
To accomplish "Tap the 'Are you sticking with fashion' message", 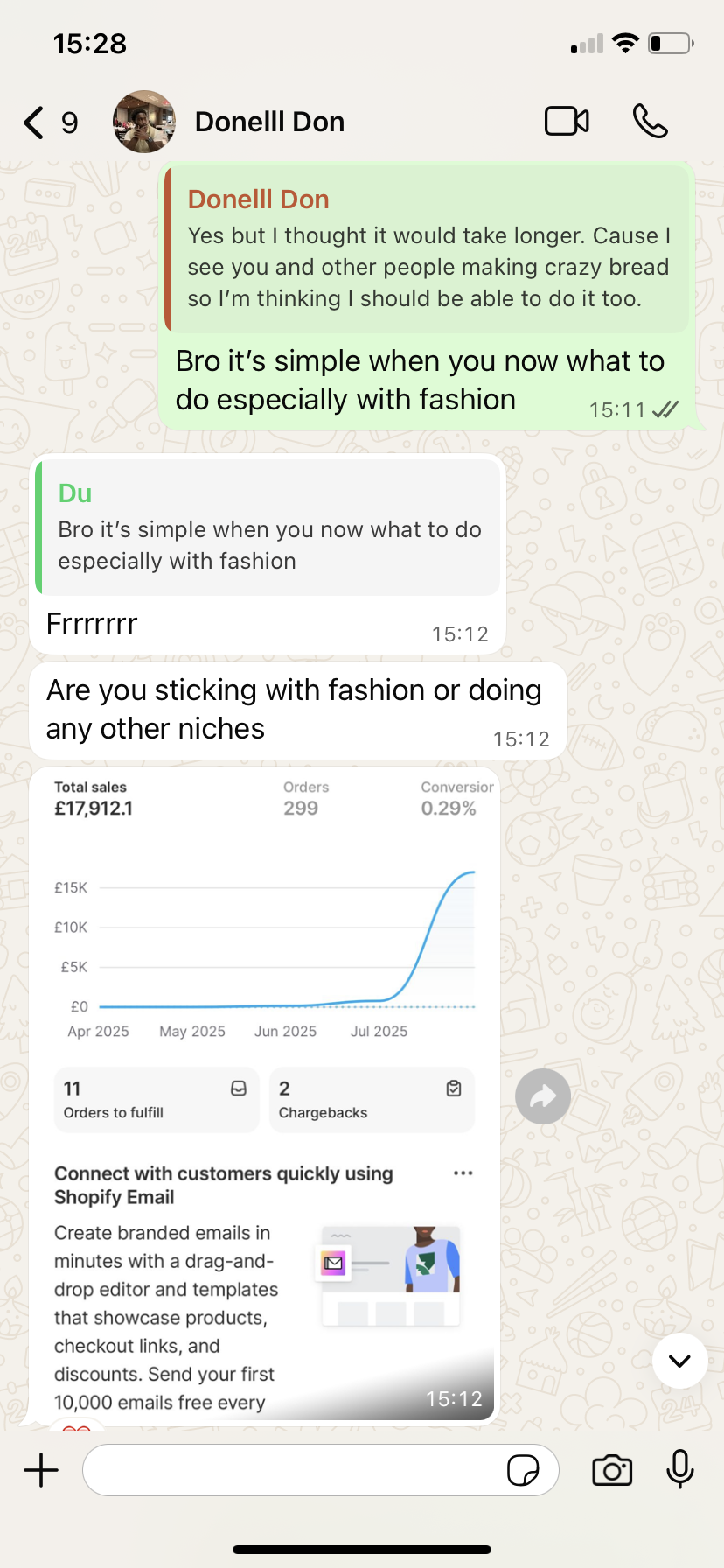I will tap(294, 710).
